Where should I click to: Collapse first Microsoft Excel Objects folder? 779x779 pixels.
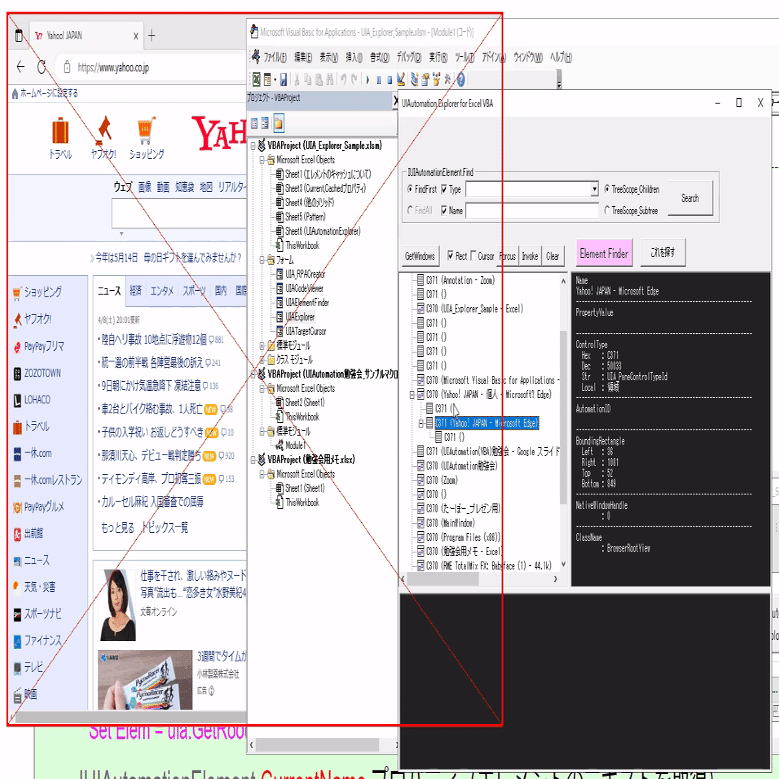tap(262, 160)
